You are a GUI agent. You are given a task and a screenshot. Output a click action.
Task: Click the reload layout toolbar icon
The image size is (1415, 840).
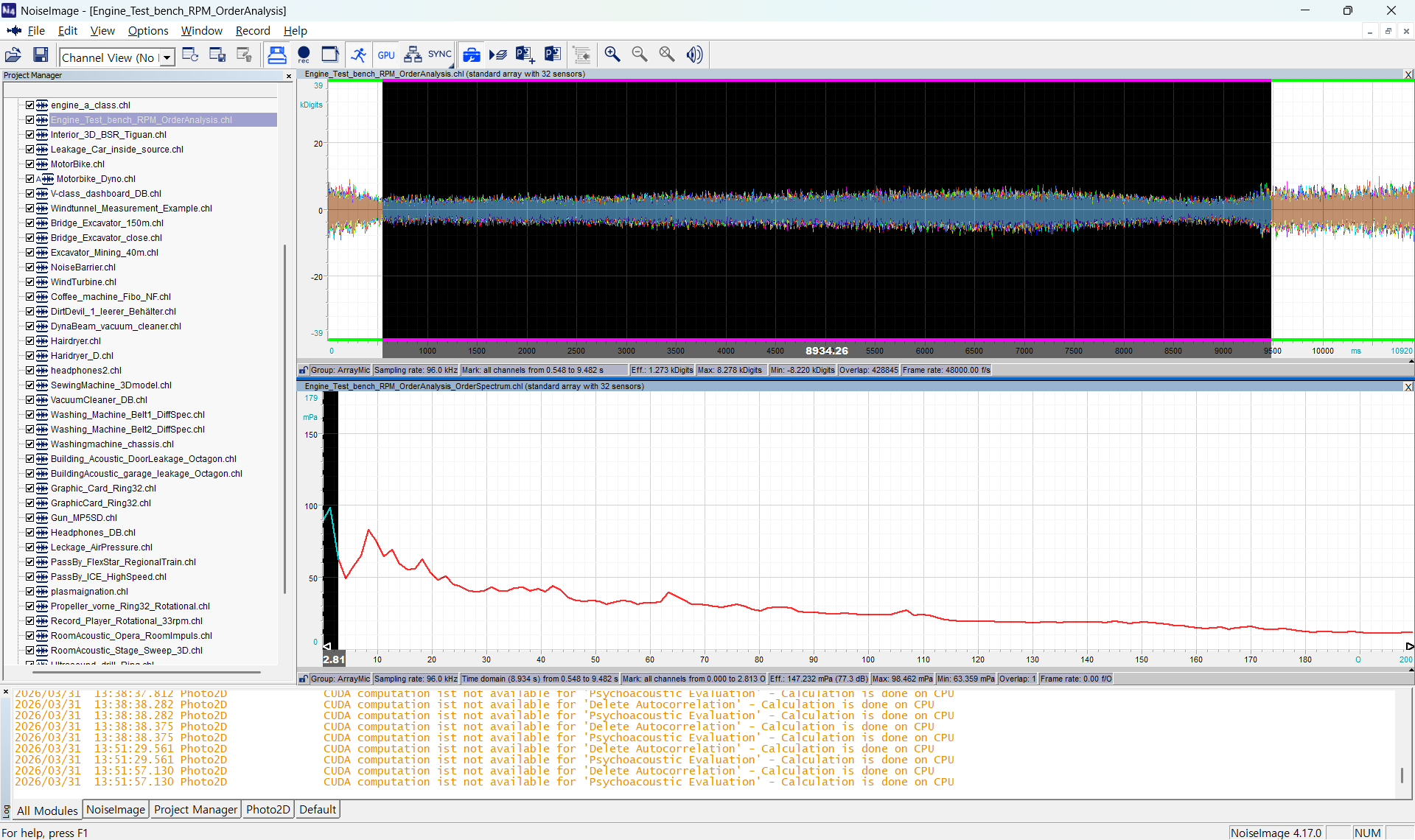coord(190,55)
